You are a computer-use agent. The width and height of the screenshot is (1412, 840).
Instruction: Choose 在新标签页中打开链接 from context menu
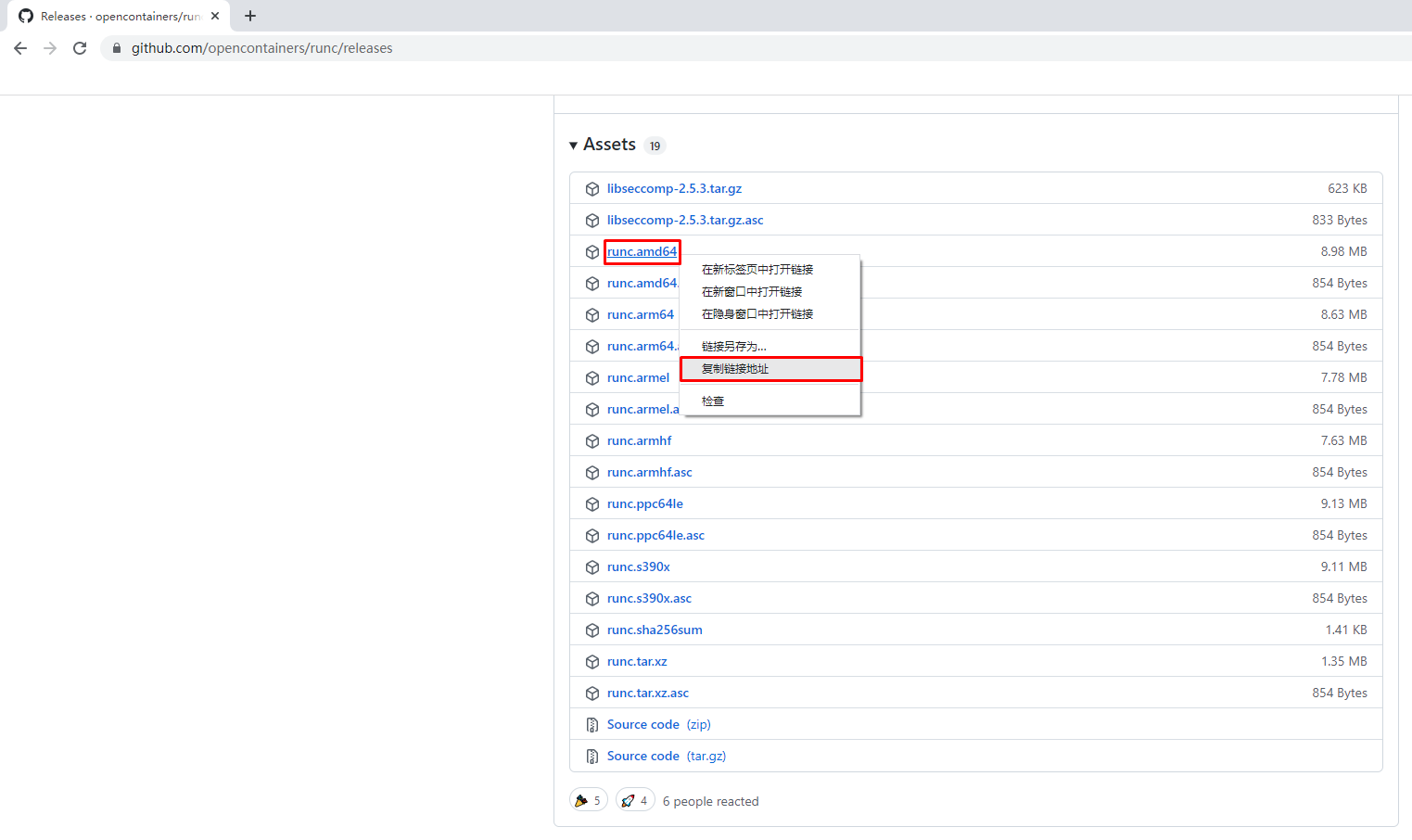[757, 270]
